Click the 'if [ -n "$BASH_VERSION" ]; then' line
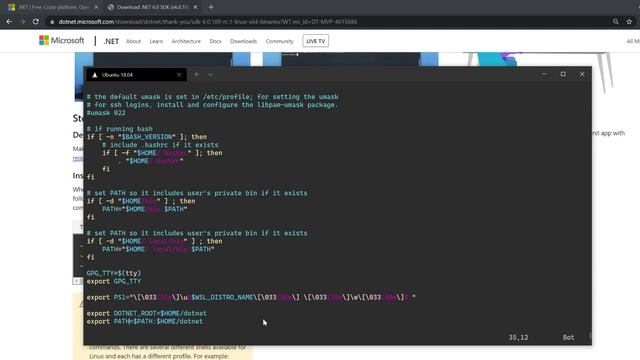 tap(147, 137)
